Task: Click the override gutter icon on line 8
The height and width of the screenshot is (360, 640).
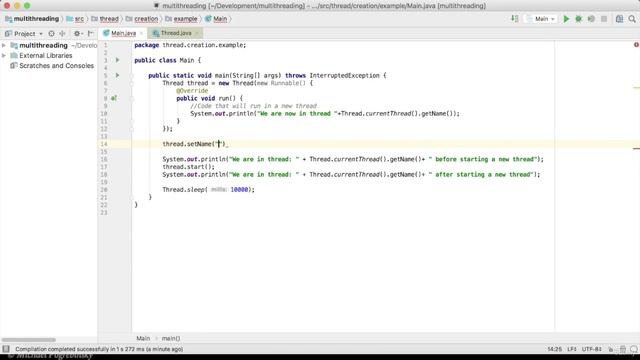Action: tap(114, 98)
